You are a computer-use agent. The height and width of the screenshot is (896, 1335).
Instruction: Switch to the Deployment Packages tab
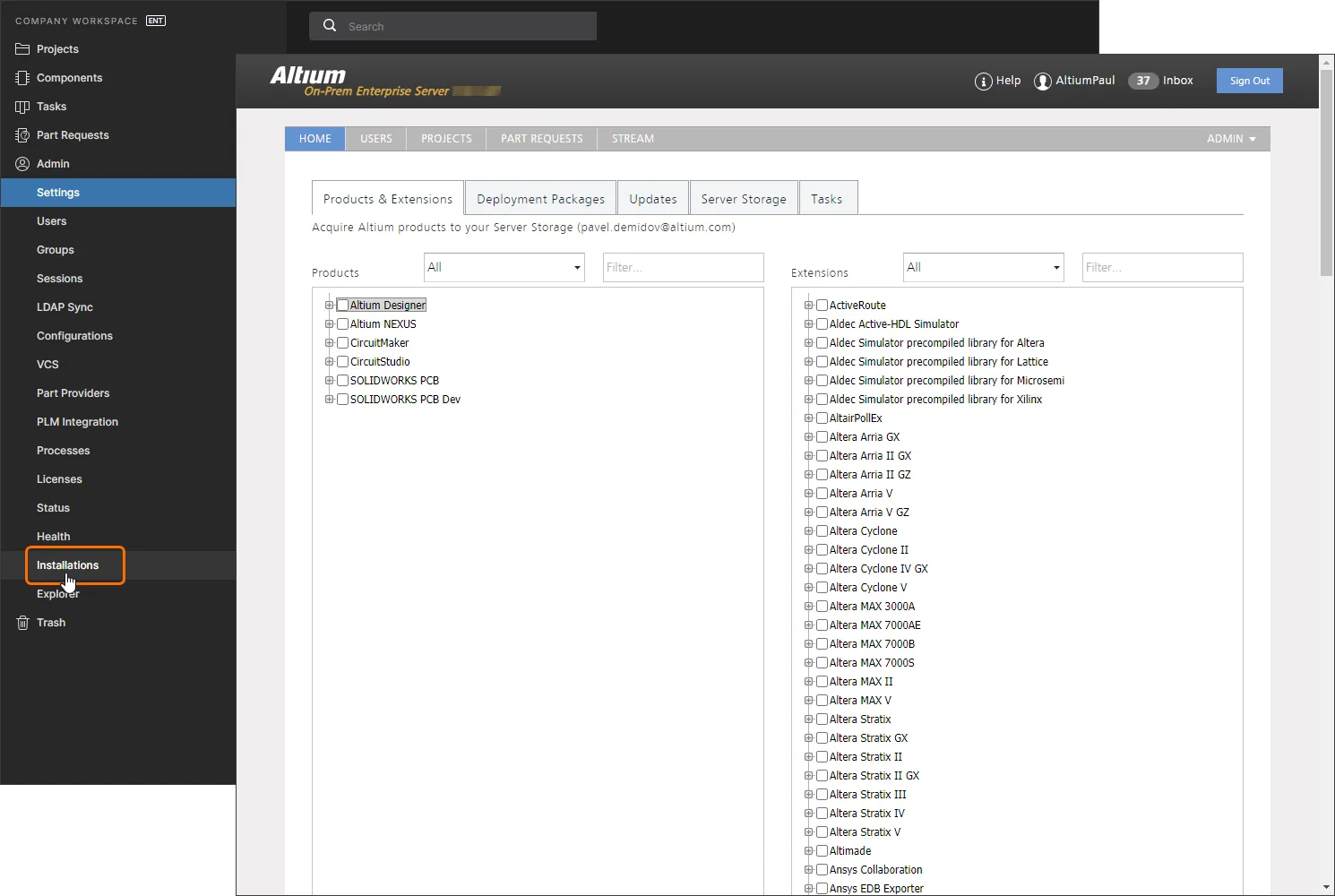(540, 199)
